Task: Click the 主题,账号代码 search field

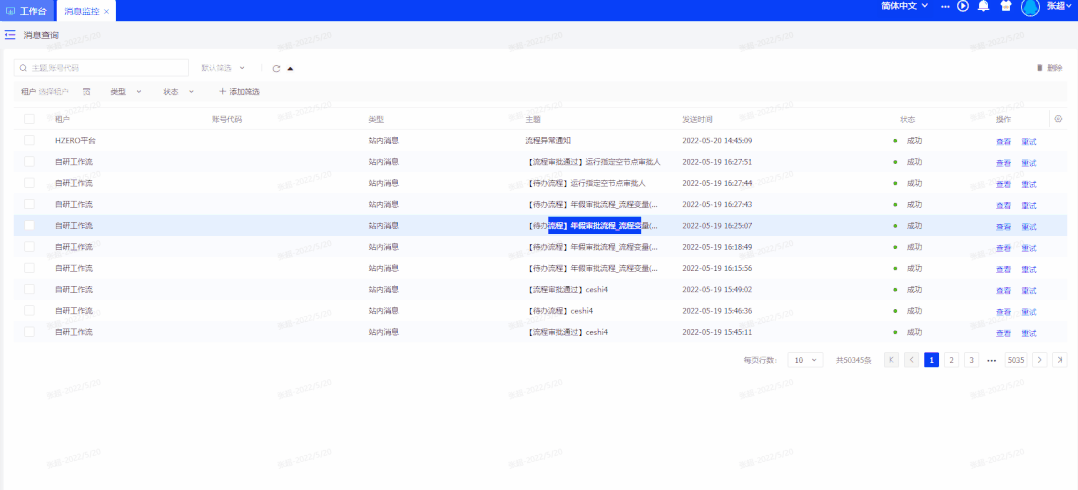Action: pos(101,68)
